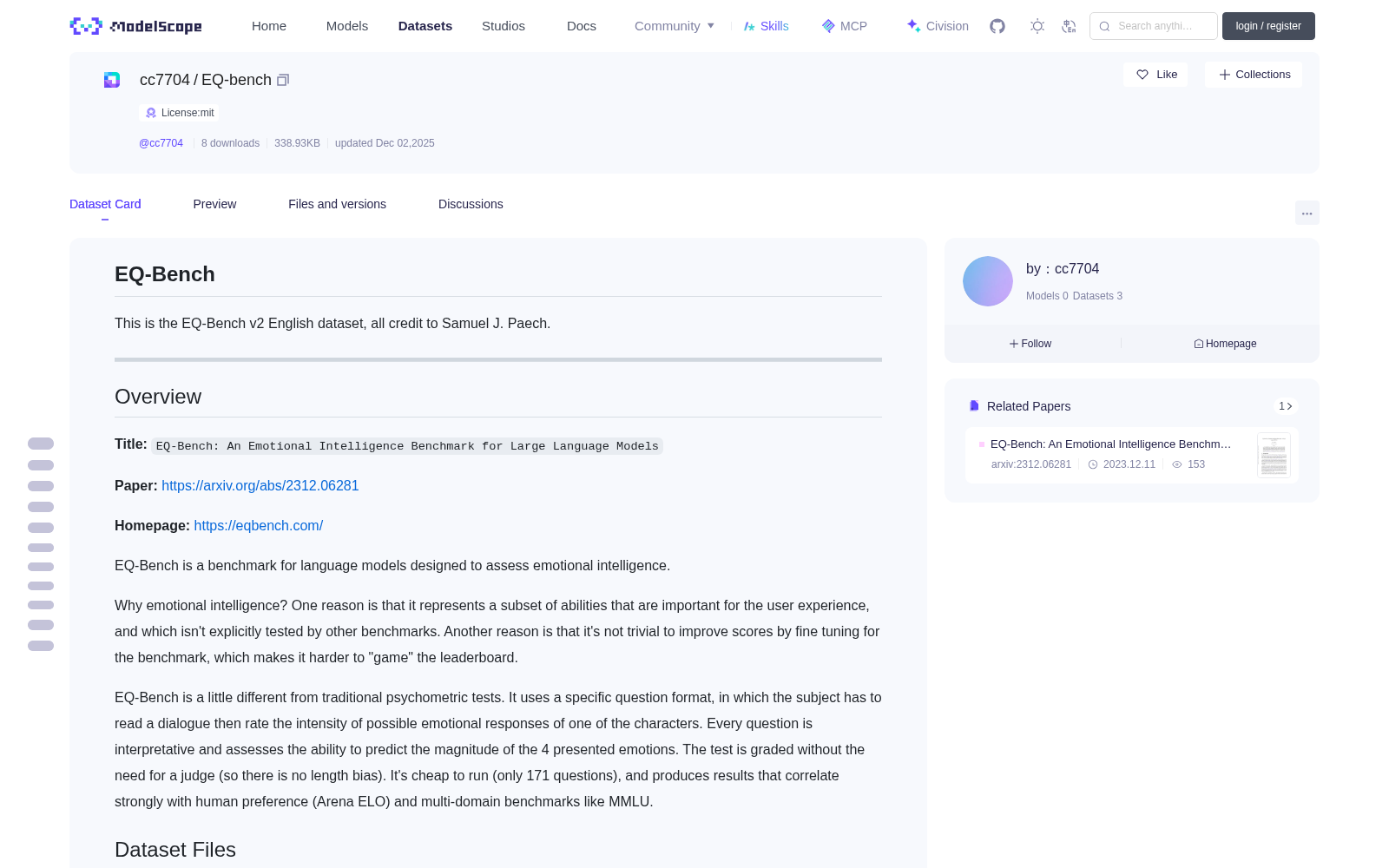Copy dataset name cc7704/EQ-bench icon
This screenshot has height=868, width=1389.
283,80
